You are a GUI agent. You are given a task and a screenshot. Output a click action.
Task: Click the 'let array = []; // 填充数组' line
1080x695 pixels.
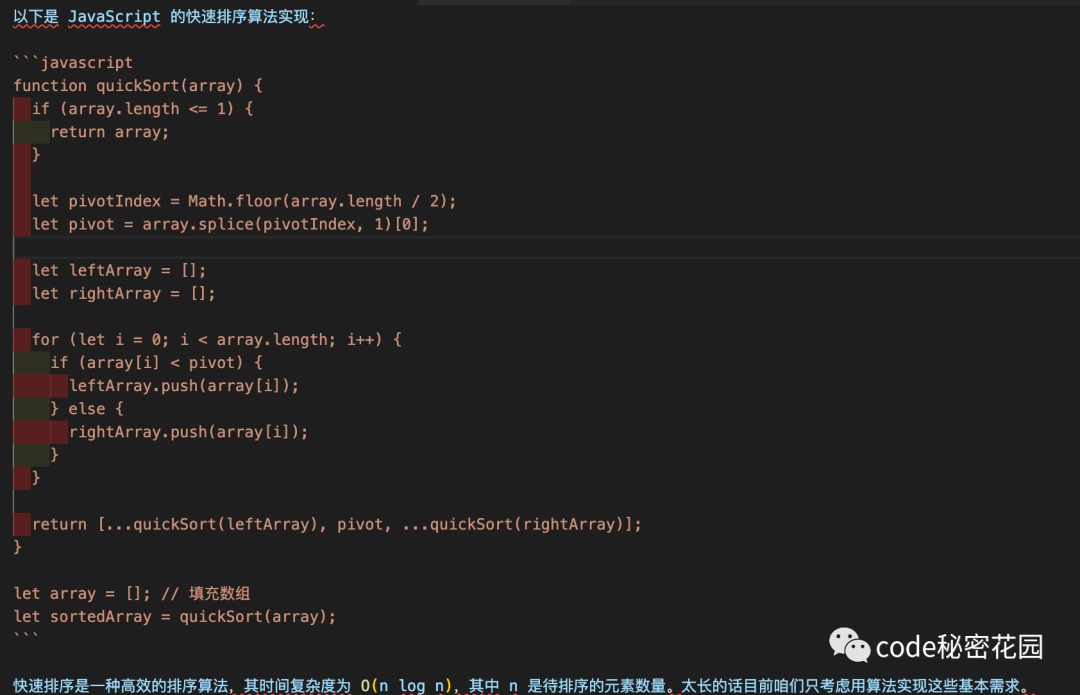point(132,594)
